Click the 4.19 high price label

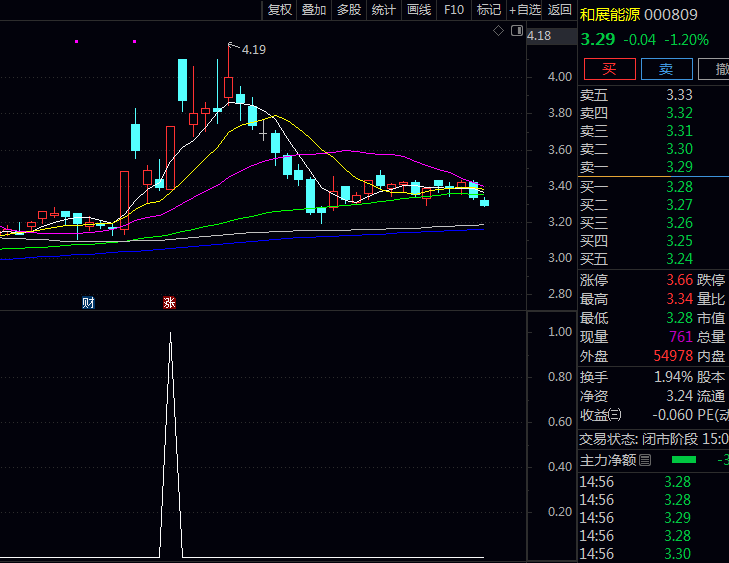coord(254,49)
